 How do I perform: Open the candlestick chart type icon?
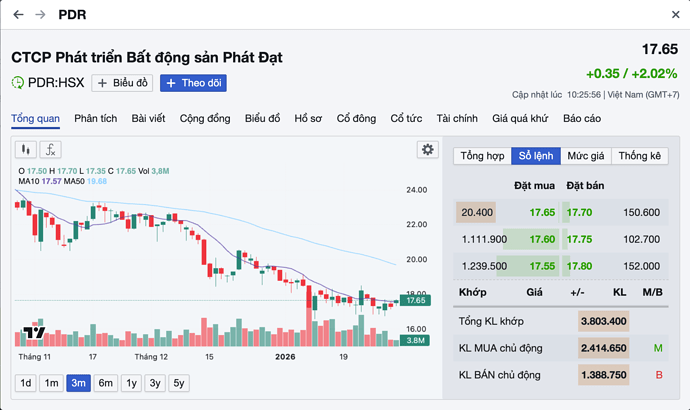pos(26,150)
